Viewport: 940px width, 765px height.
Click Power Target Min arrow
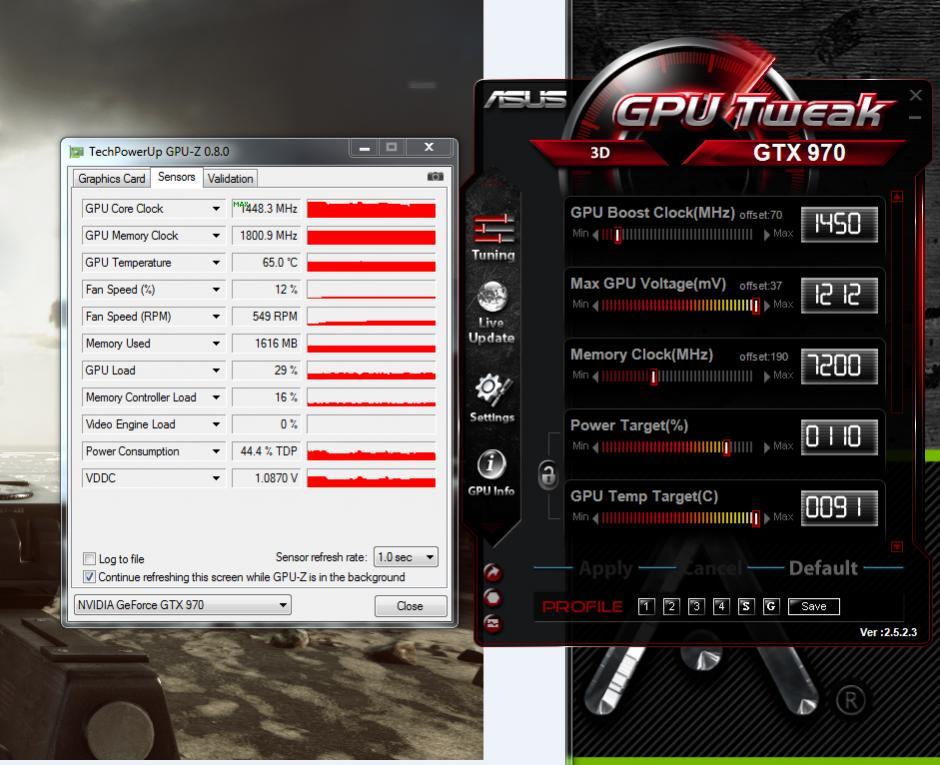click(595, 447)
